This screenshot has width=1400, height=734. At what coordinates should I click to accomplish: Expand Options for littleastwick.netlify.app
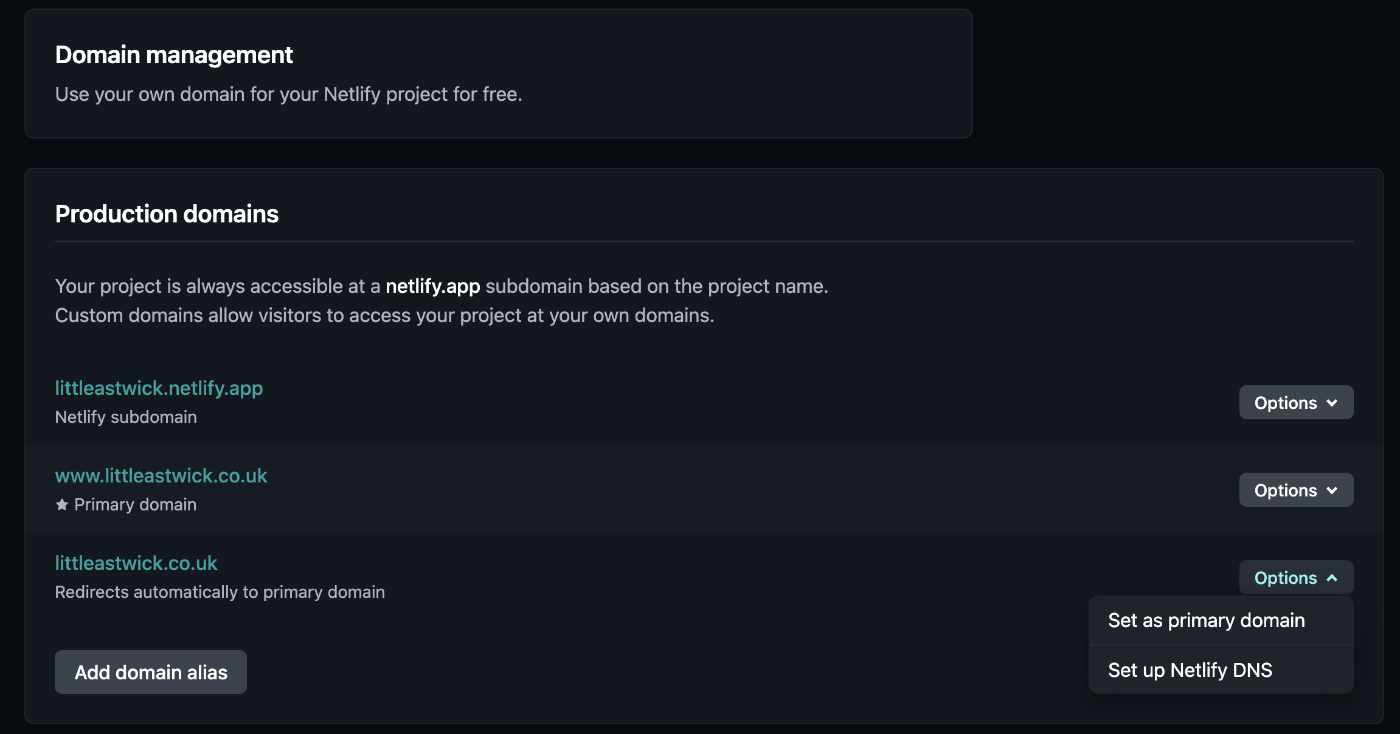click(1295, 403)
